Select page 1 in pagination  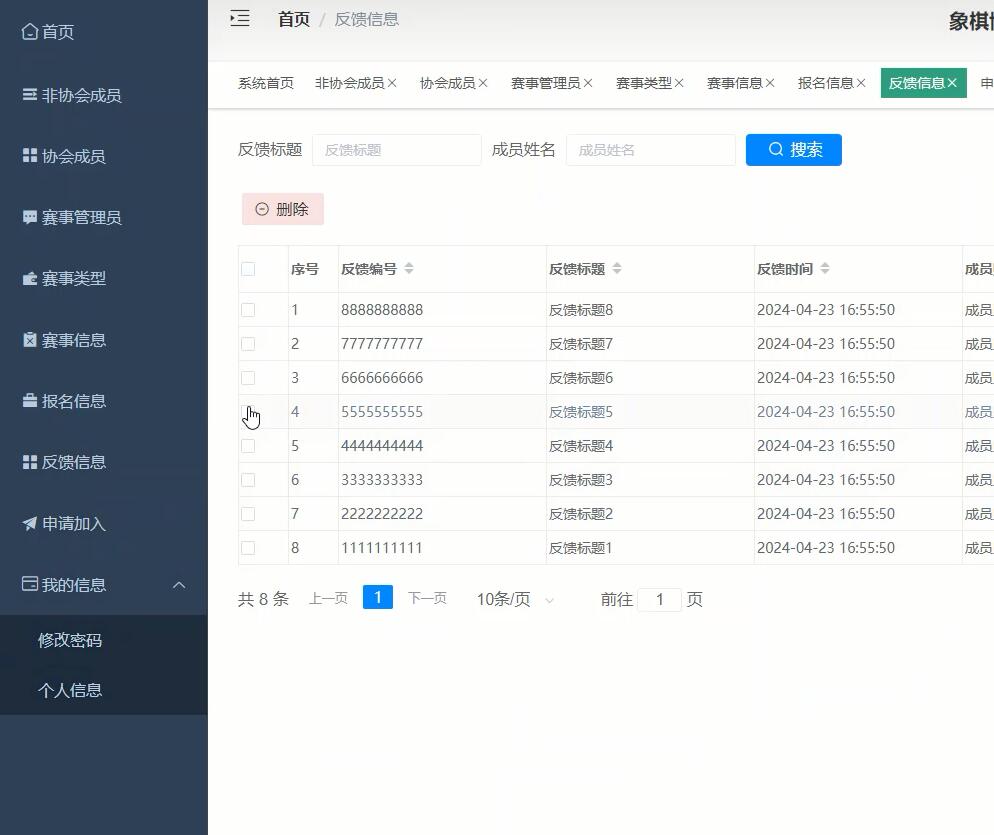[378, 597]
